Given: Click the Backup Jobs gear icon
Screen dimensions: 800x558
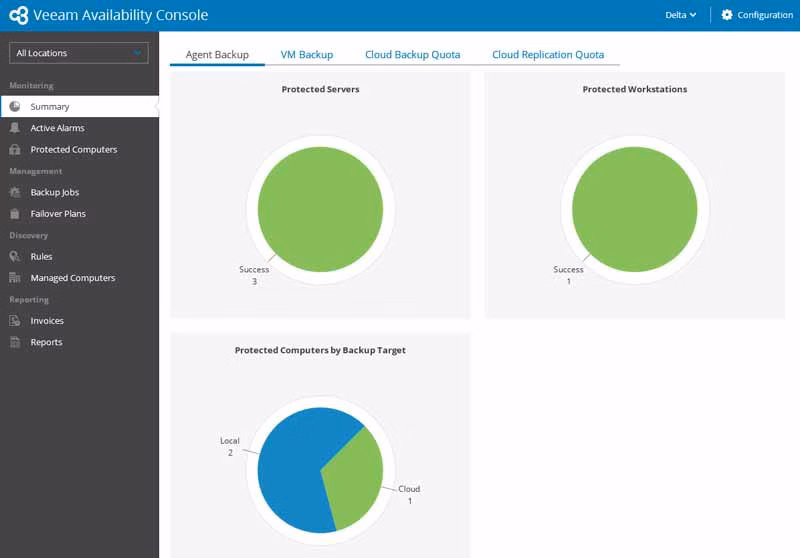Looking at the screenshot, I should 15,192.
